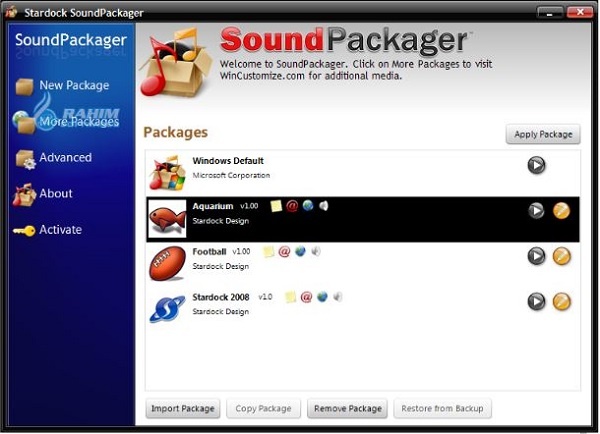600x434 pixels.
Task: Select the Football package thumbnail
Action: point(167,264)
